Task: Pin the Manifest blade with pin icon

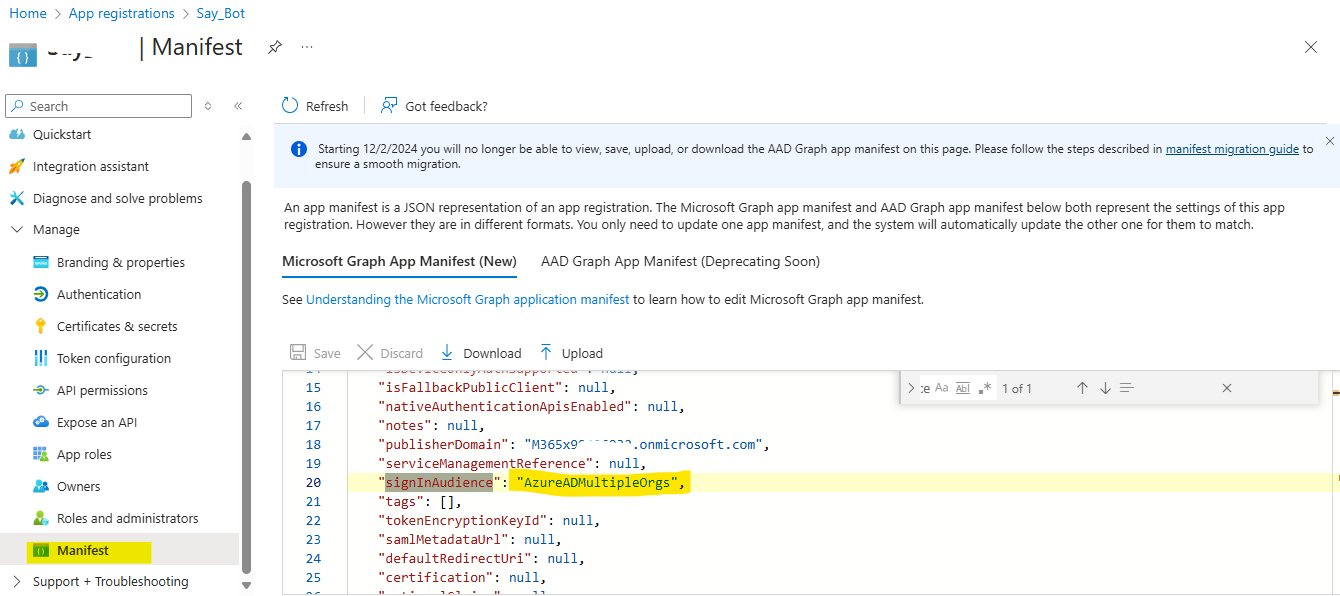Action: tap(274, 47)
